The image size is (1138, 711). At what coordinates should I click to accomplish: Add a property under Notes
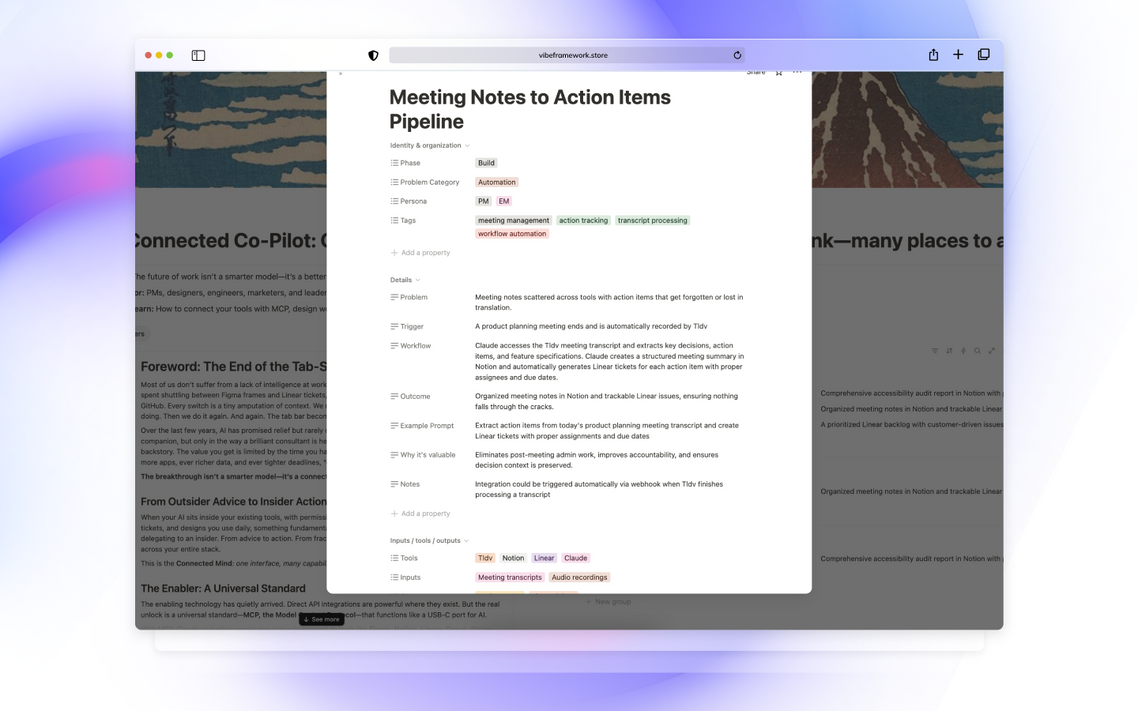421,514
